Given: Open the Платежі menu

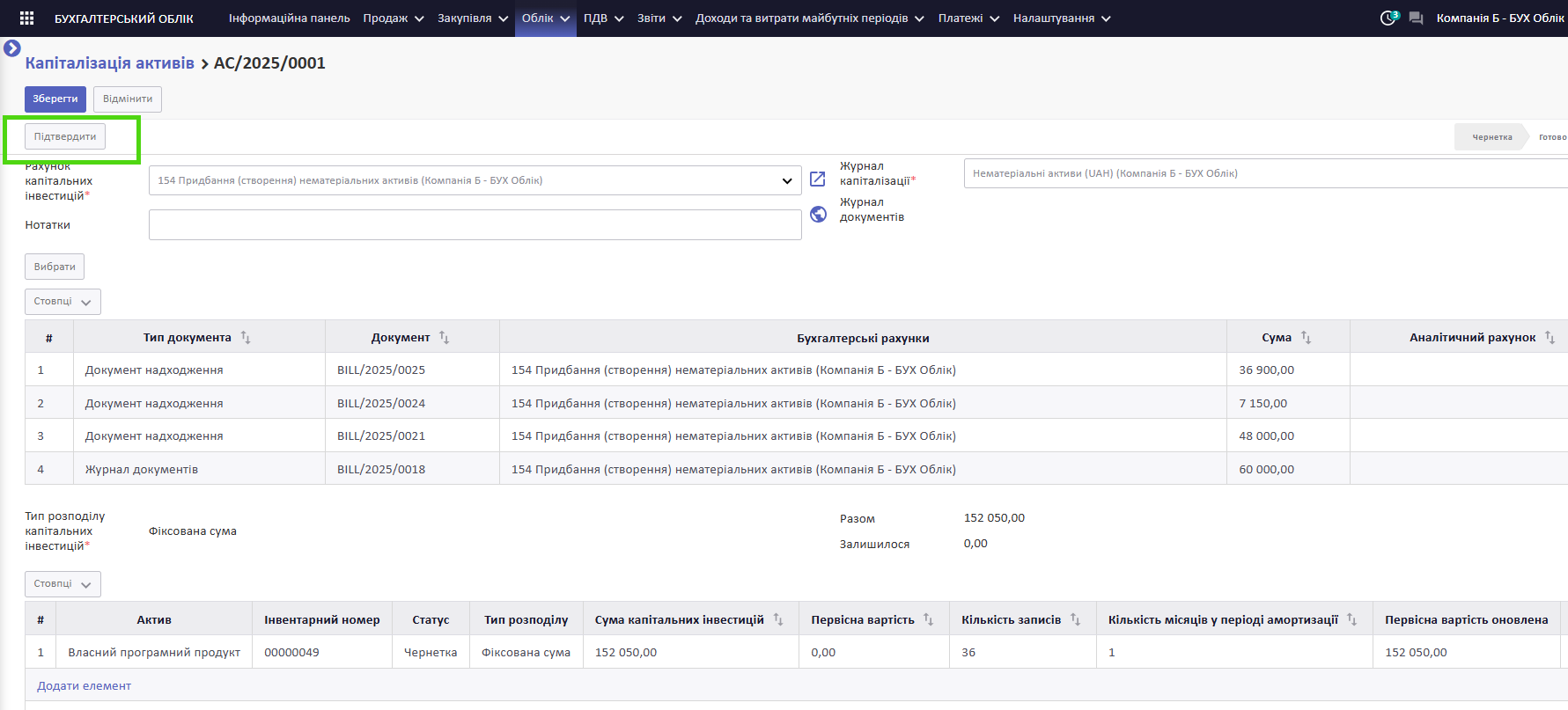Looking at the screenshot, I should tap(969, 18).
